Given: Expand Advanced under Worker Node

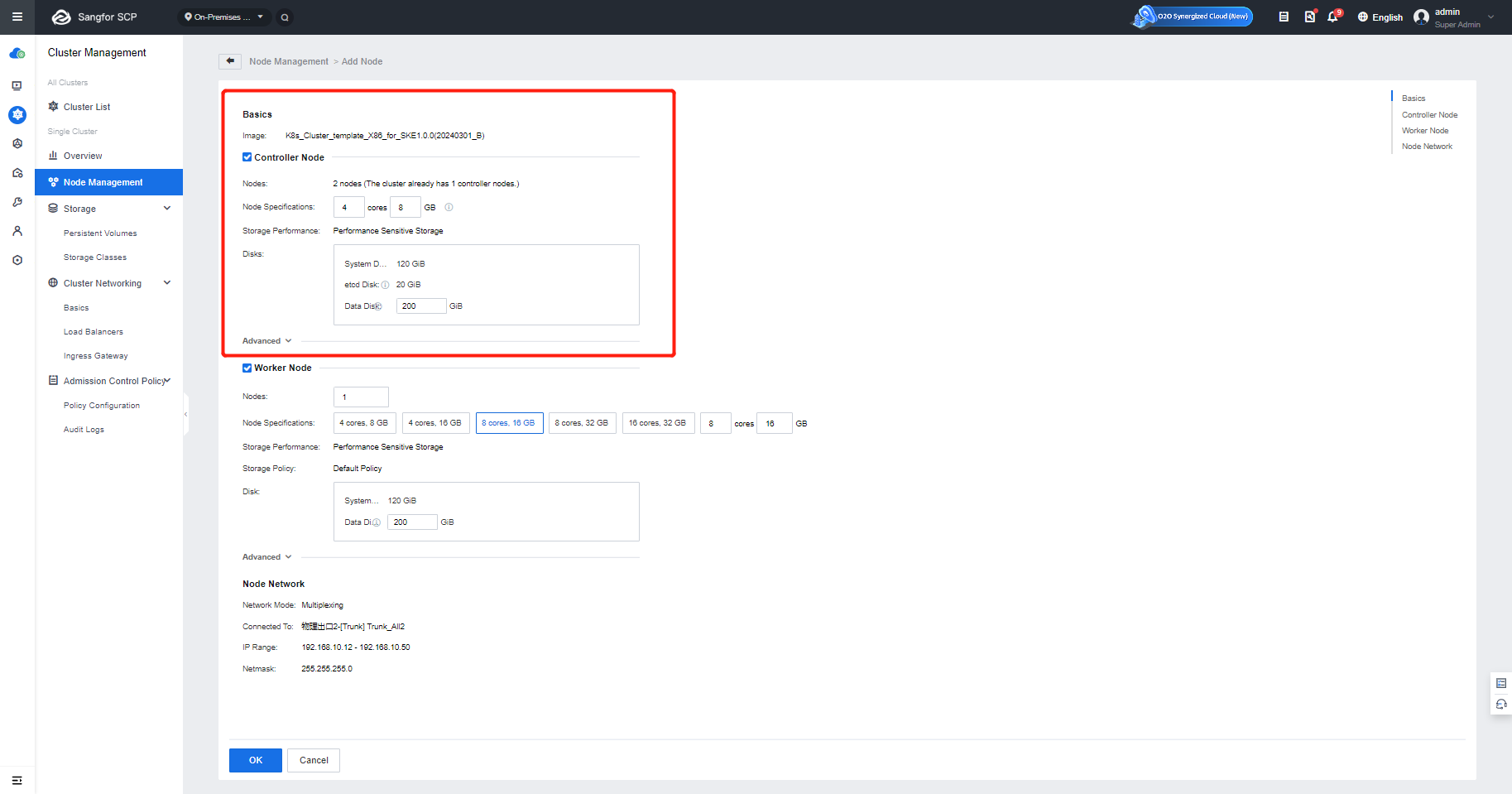Looking at the screenshot, I should [x=267, y=557].
